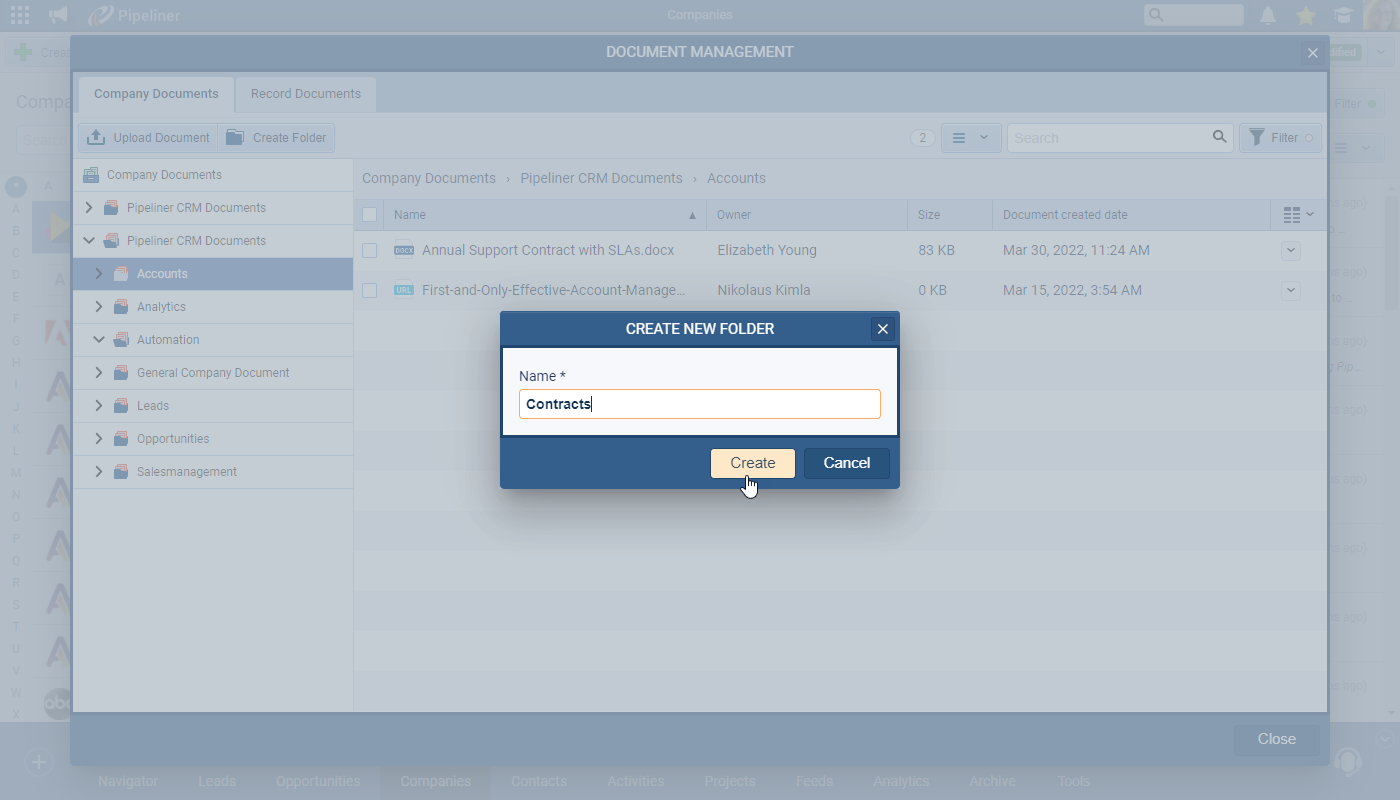Click the notifications bell icon
The height and width of the screenshot is (800, 1400).
pyautogui.click(x=1268, y=15)
